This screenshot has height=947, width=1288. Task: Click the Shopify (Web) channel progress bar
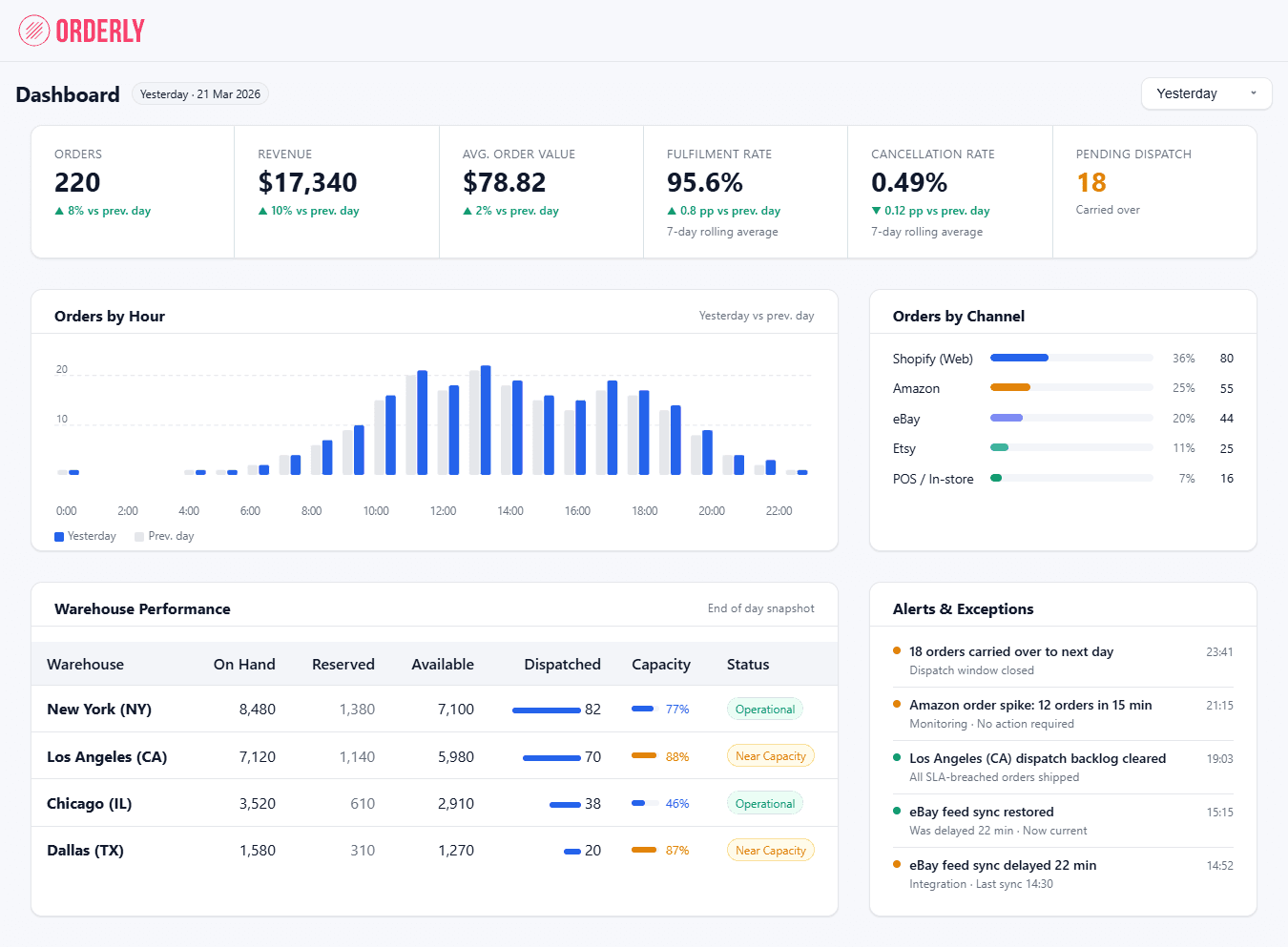click(1071, 358)
